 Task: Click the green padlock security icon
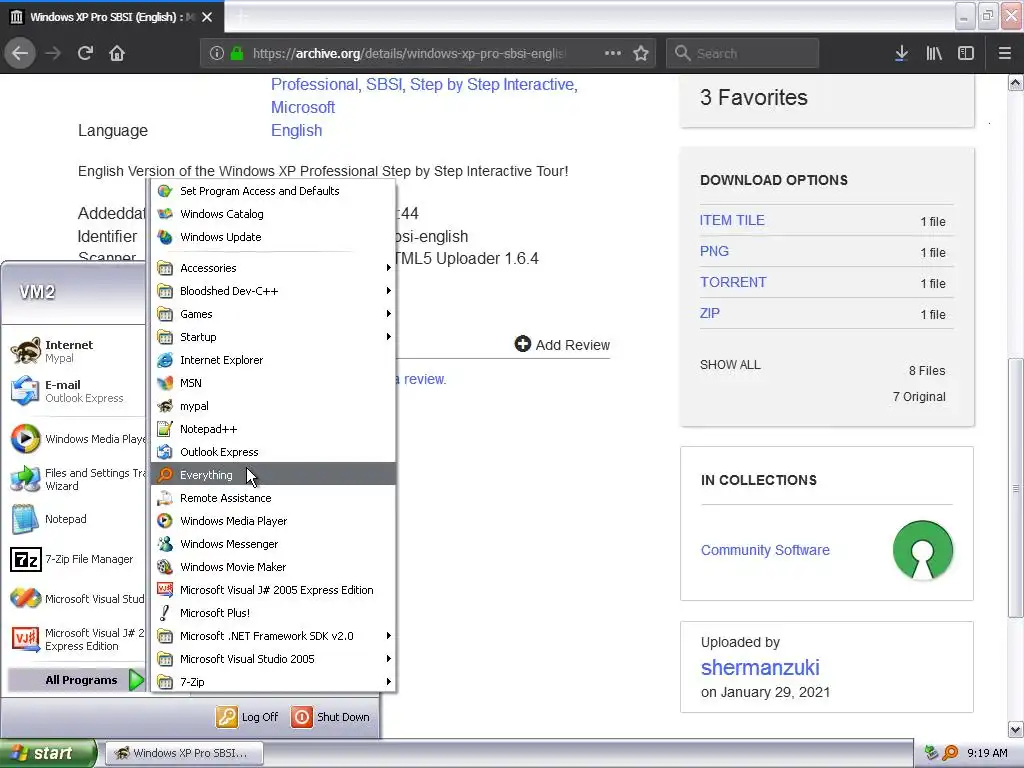tap(237, 53)
